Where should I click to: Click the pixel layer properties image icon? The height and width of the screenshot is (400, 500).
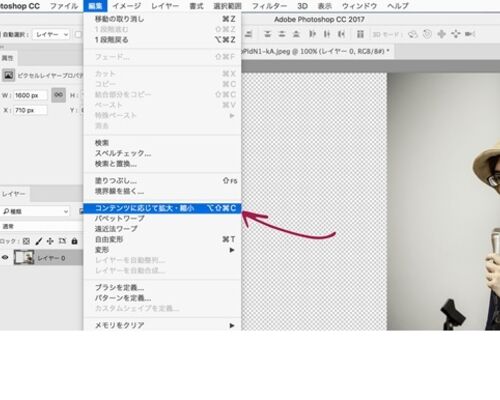coord(8,75)
